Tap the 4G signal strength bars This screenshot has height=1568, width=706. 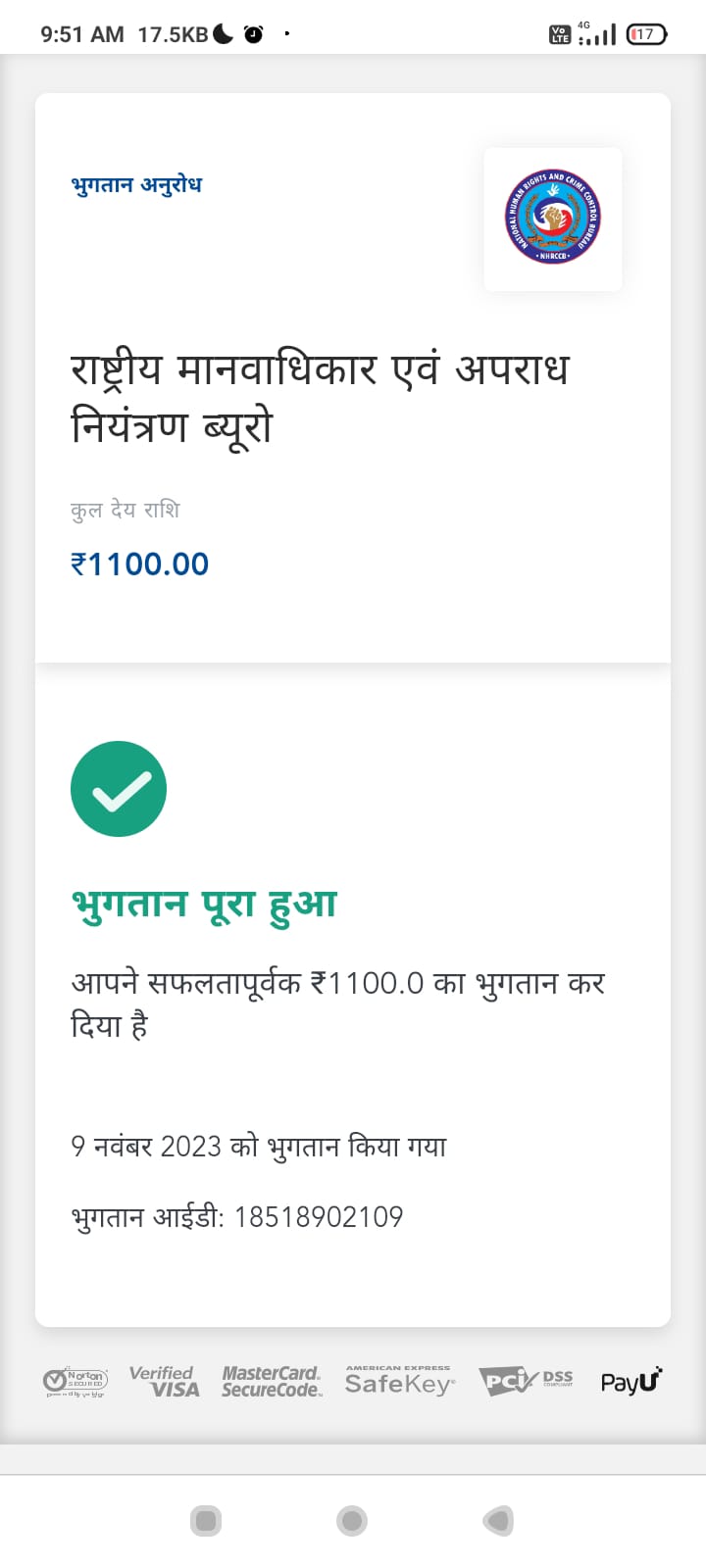point(597,35)
